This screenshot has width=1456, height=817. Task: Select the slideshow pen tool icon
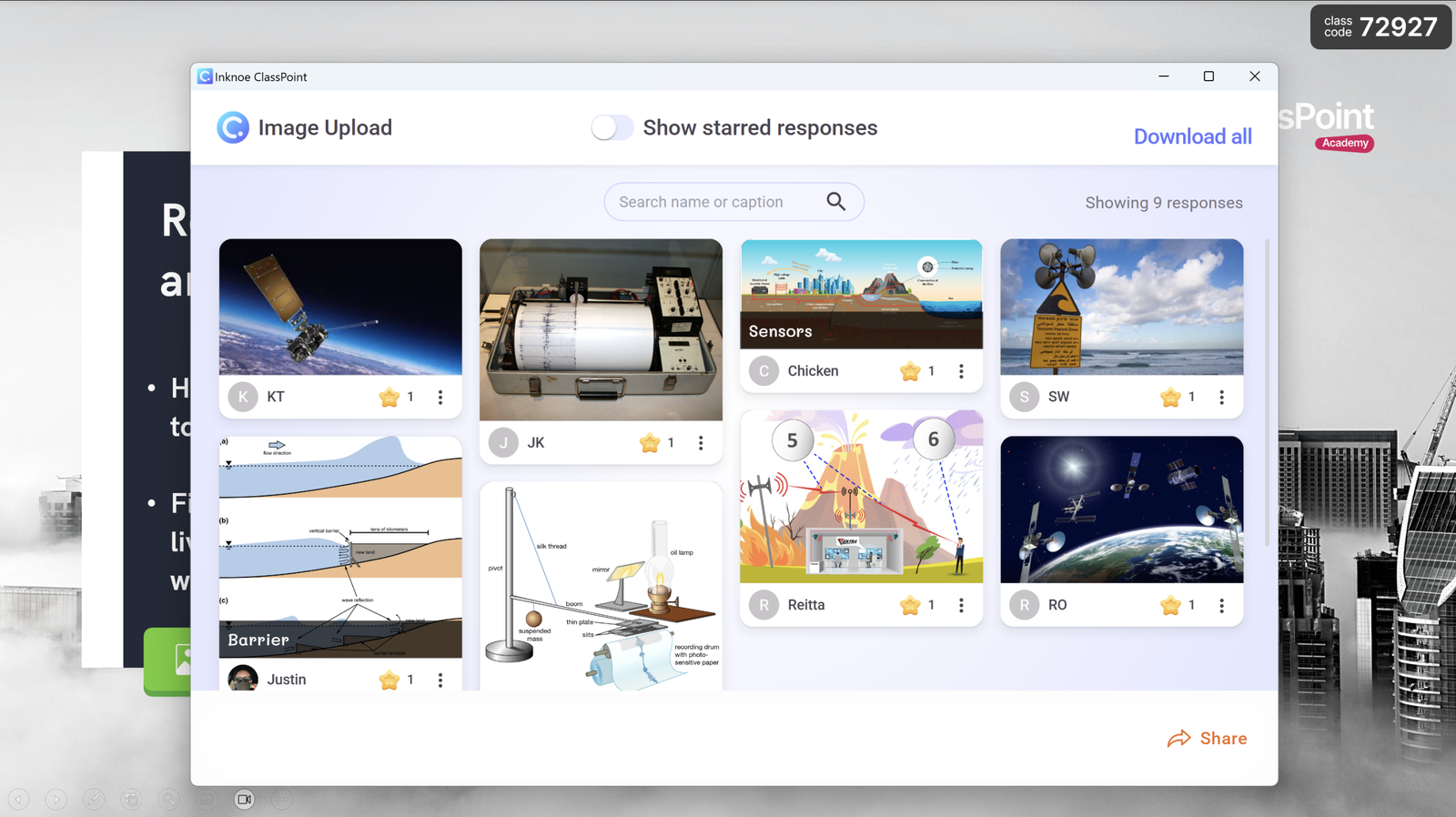94,800
